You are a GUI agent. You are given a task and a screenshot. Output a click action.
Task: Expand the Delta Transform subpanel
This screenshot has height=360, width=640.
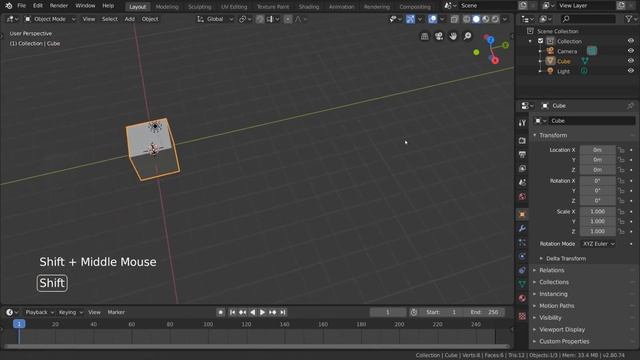click(x=566, y=258)
